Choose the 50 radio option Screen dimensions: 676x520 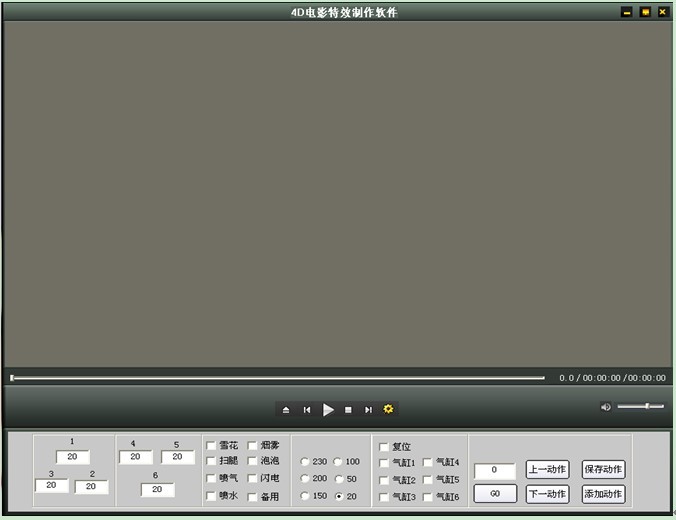(338, 479)
